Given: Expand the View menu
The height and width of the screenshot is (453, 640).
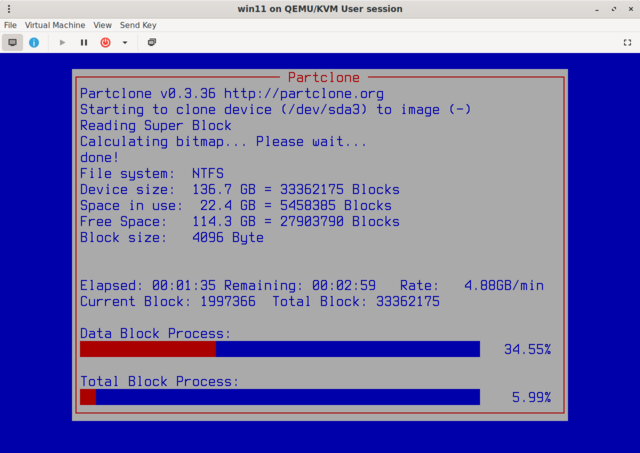Looking at the screenshot, I should 102,24.
